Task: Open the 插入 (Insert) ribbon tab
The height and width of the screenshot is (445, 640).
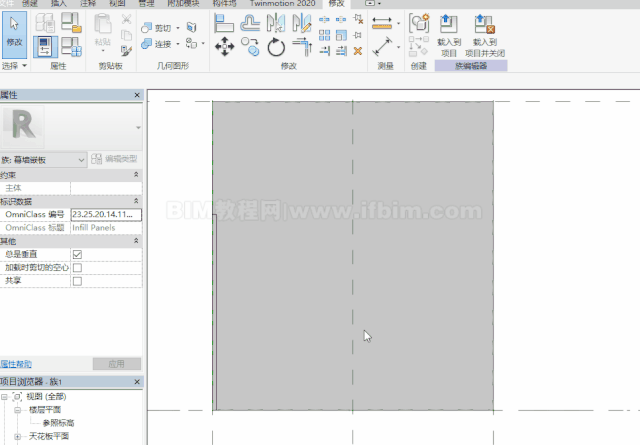Action: [59, 3]
